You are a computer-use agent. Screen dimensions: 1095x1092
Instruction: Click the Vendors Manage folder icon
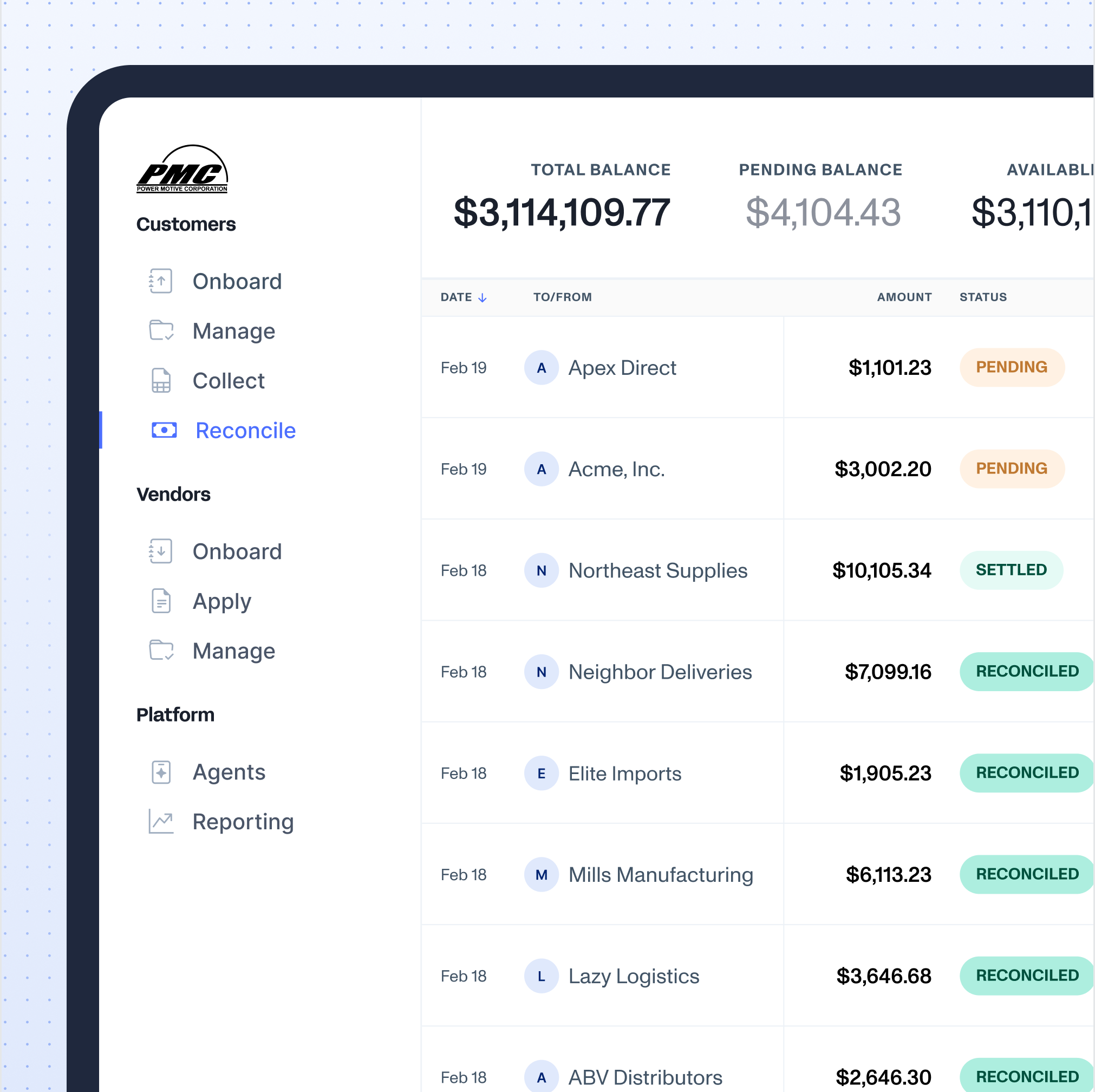click(161, 651)
